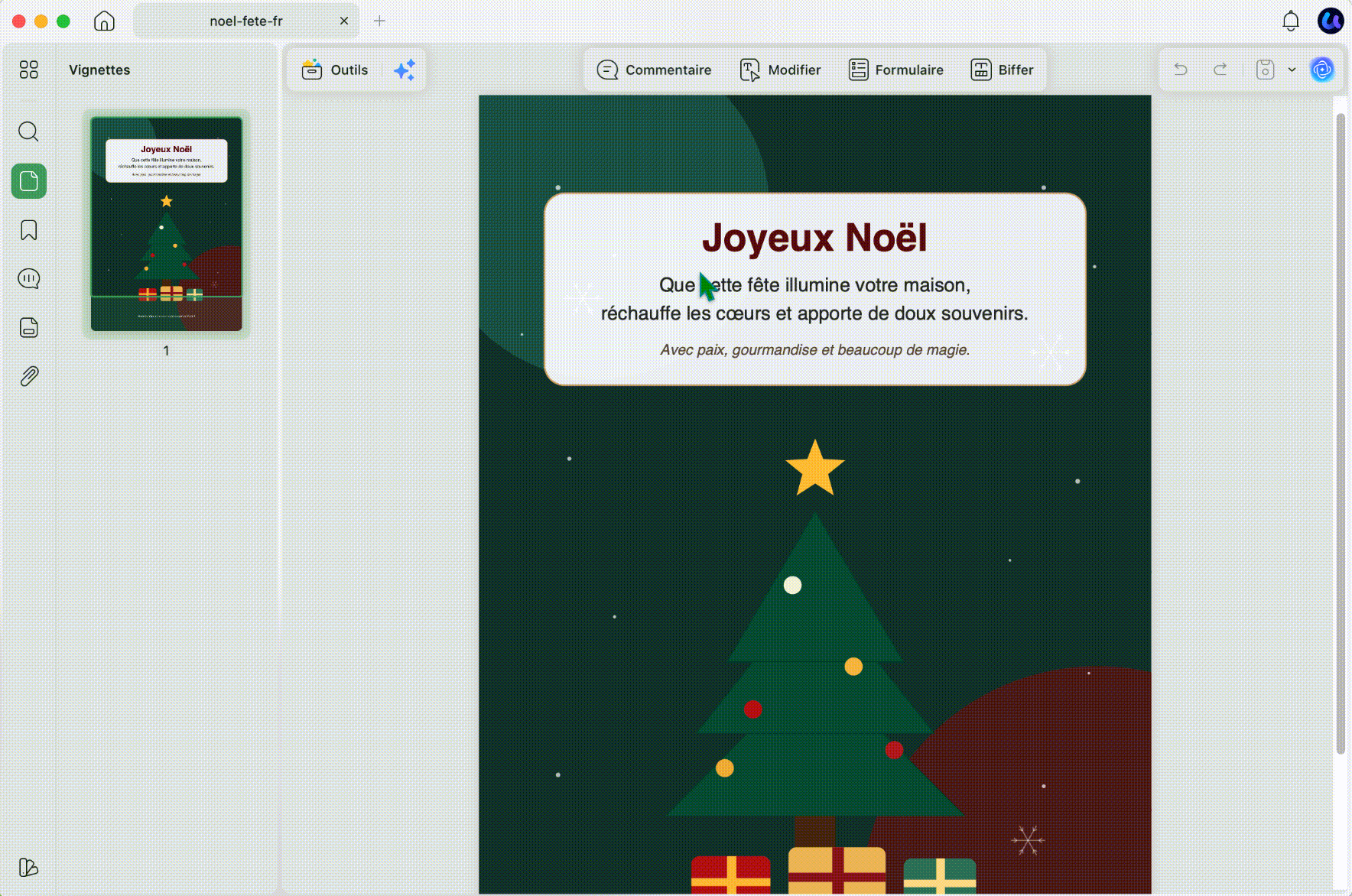
Task: Open the Formulaire mode
Action: coord(896,70)
